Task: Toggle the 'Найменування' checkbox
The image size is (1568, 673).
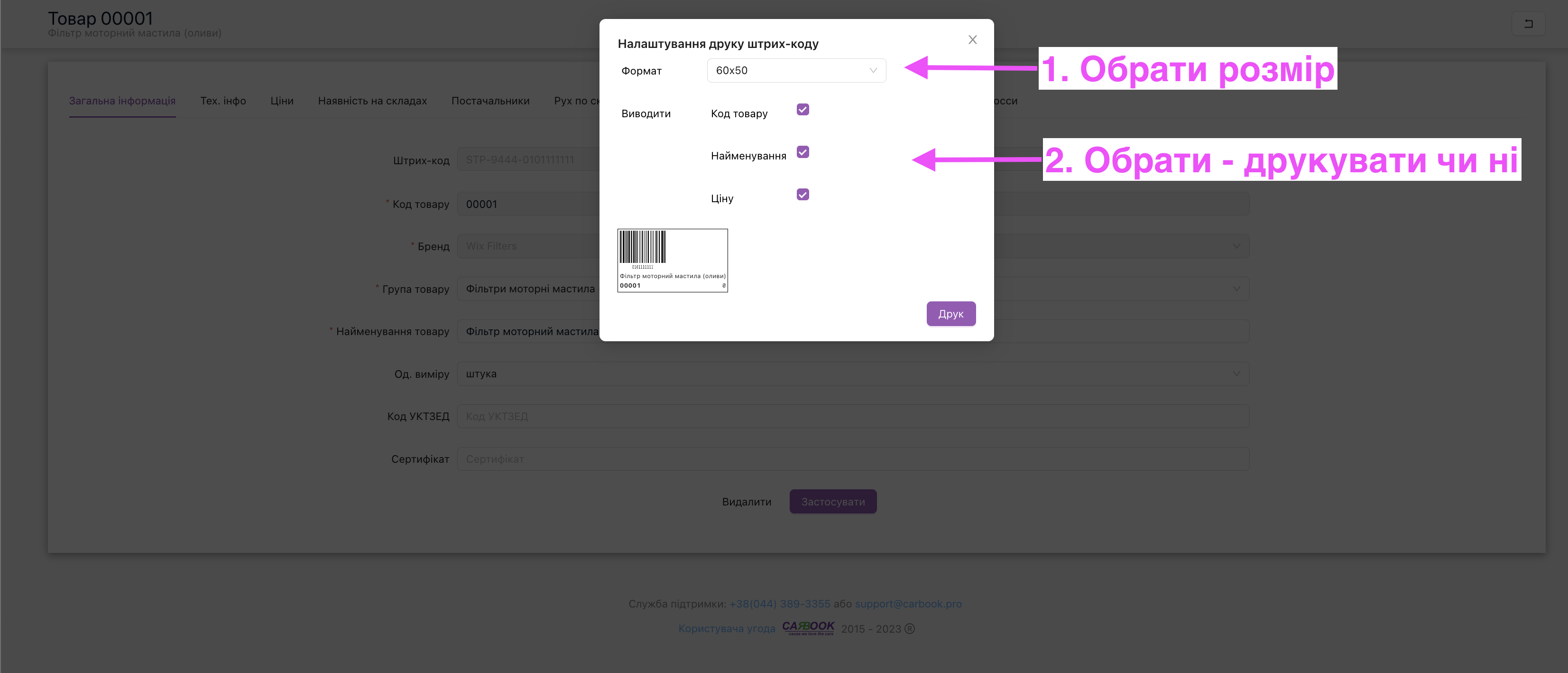Action: 802,152
